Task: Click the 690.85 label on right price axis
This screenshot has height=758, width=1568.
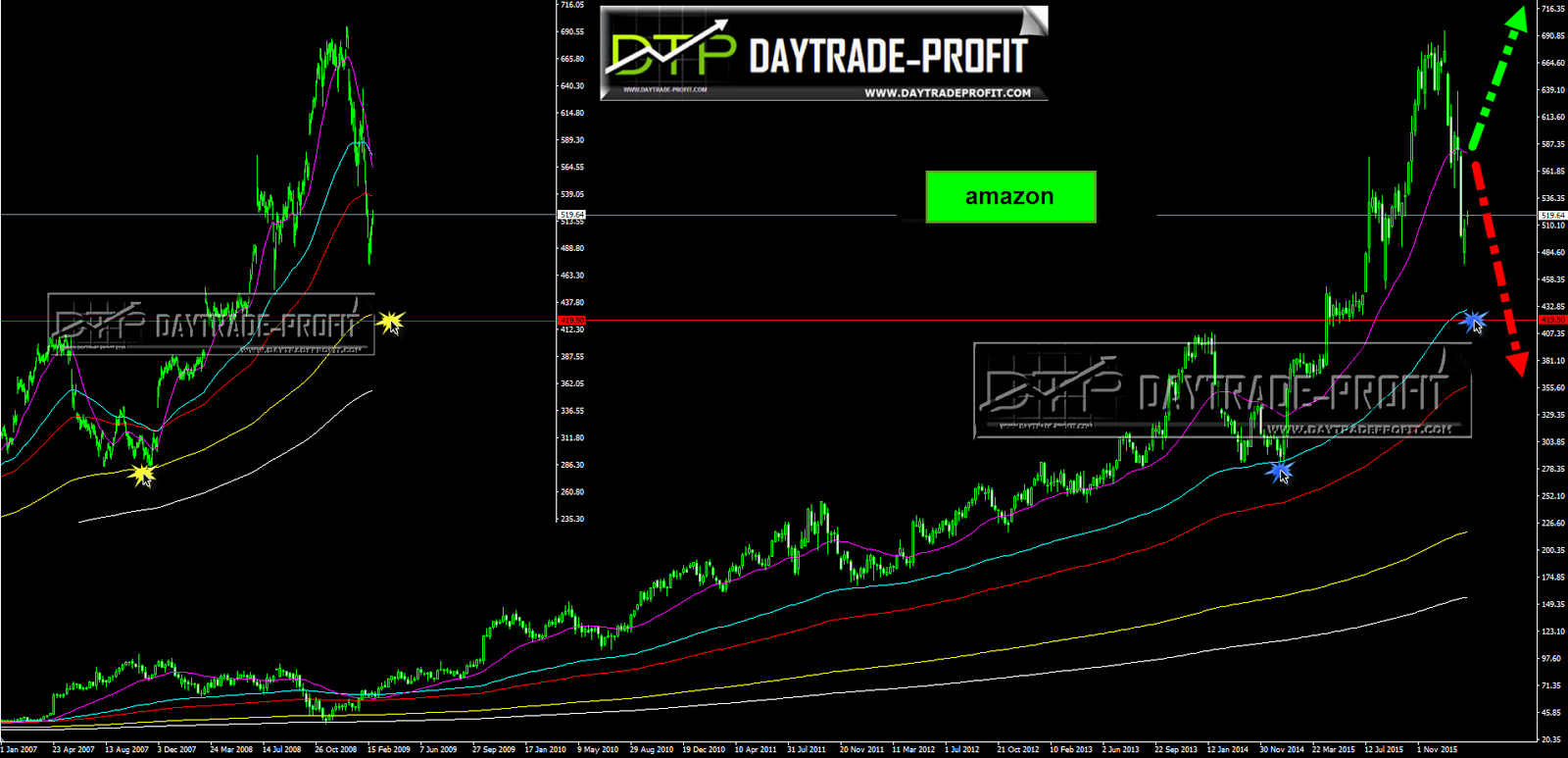Action: pos(1553,36)
